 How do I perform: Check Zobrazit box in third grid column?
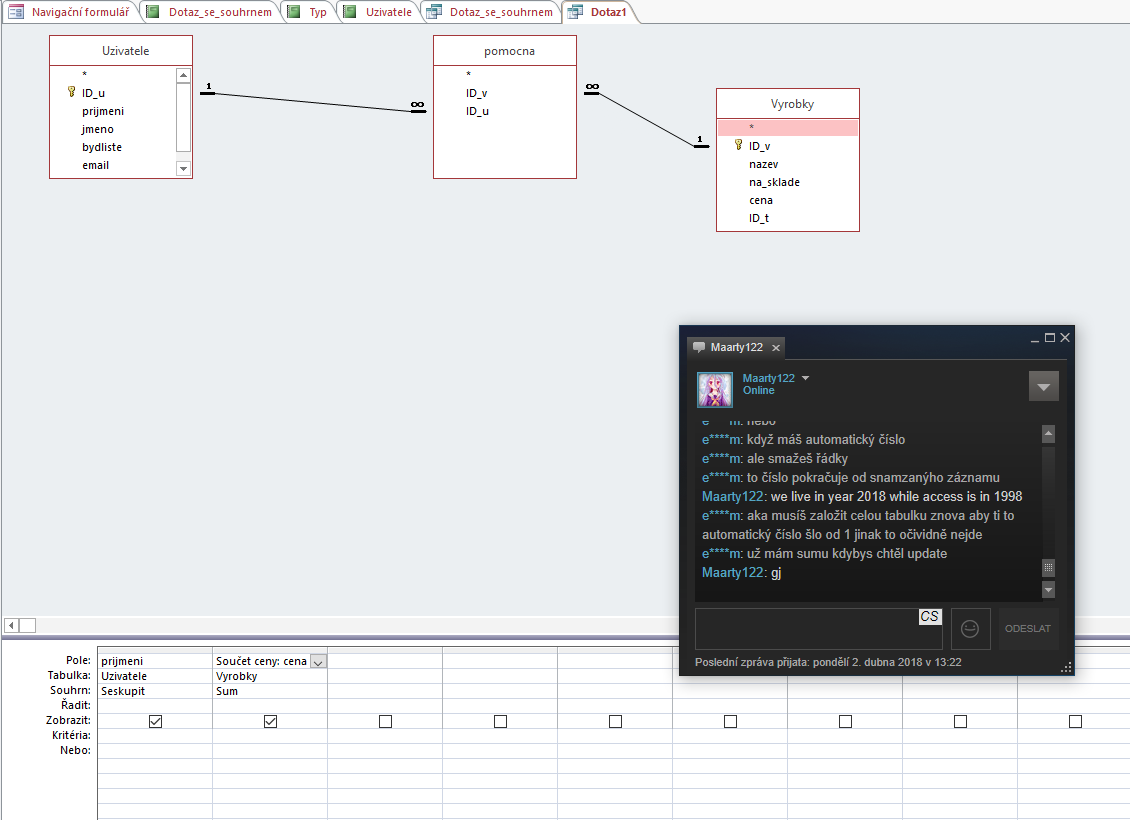tap(386, 721)
